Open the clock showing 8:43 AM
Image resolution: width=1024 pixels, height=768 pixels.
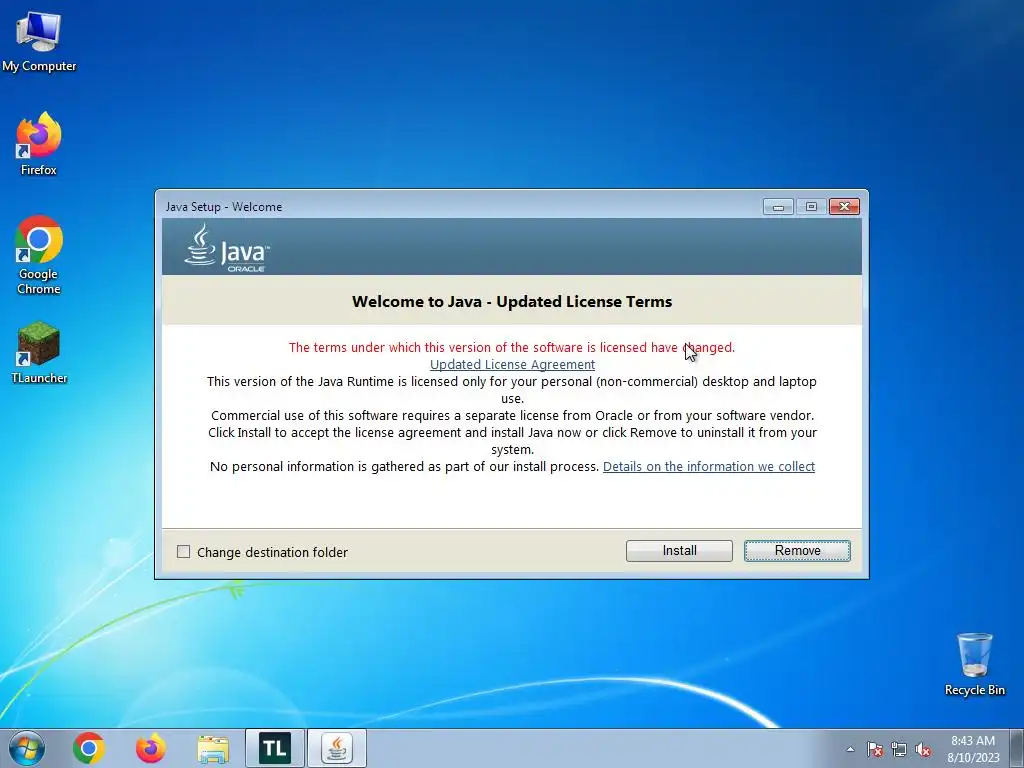coord(973,748)
